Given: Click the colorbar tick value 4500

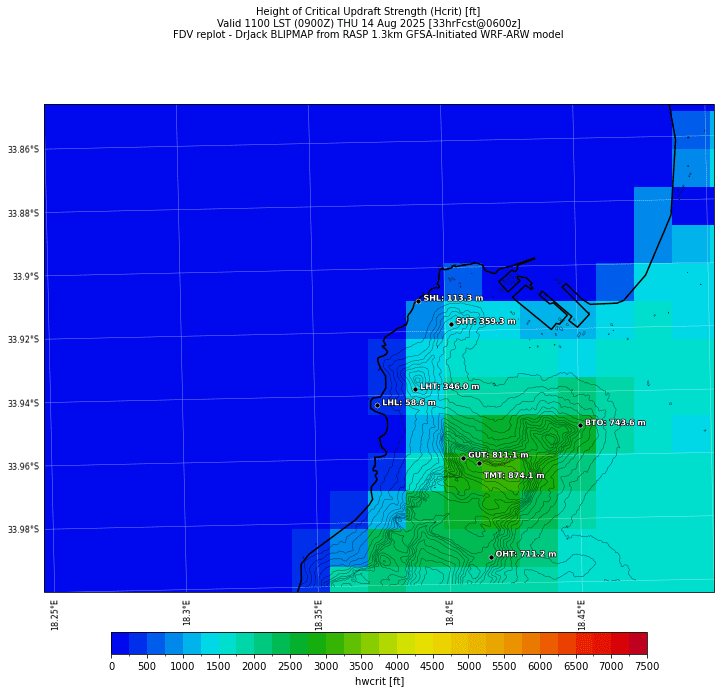Looking at the screenshot, I should pos(433,666).
